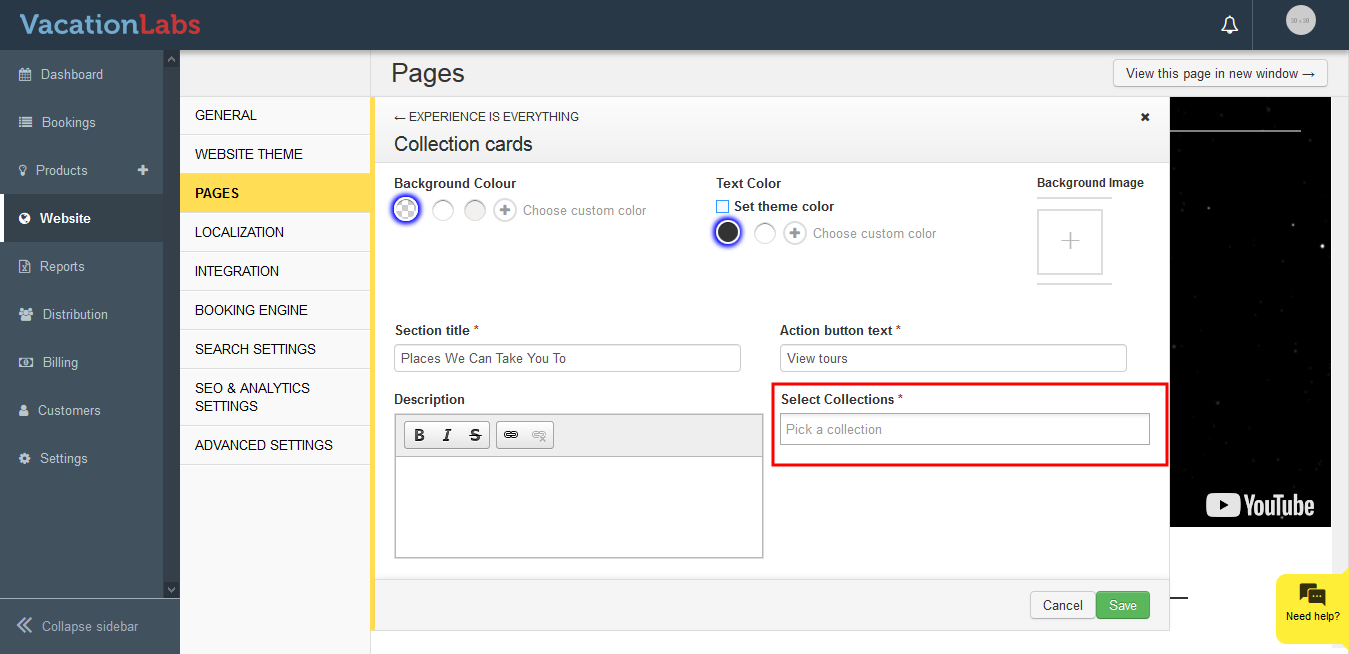1349x654 pixels.
Task: Select the transparent background colour swatch
Action: (x=406, y=210)
